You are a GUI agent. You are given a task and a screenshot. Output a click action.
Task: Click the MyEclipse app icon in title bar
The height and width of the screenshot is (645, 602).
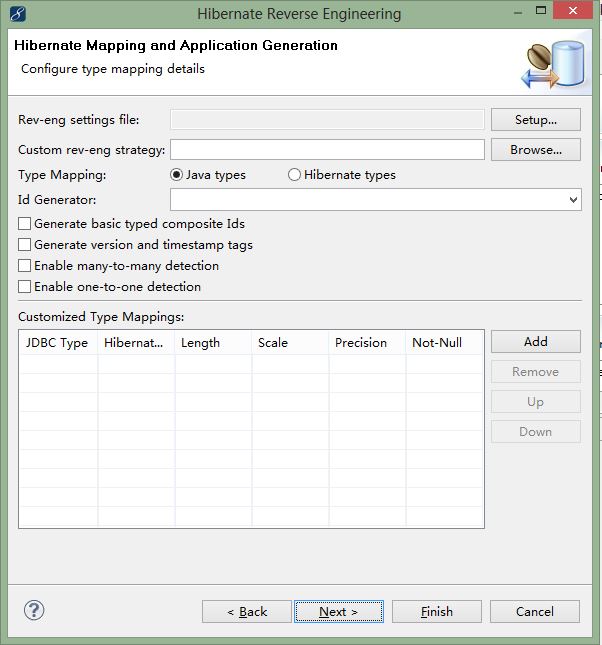[x=18, y=14]
